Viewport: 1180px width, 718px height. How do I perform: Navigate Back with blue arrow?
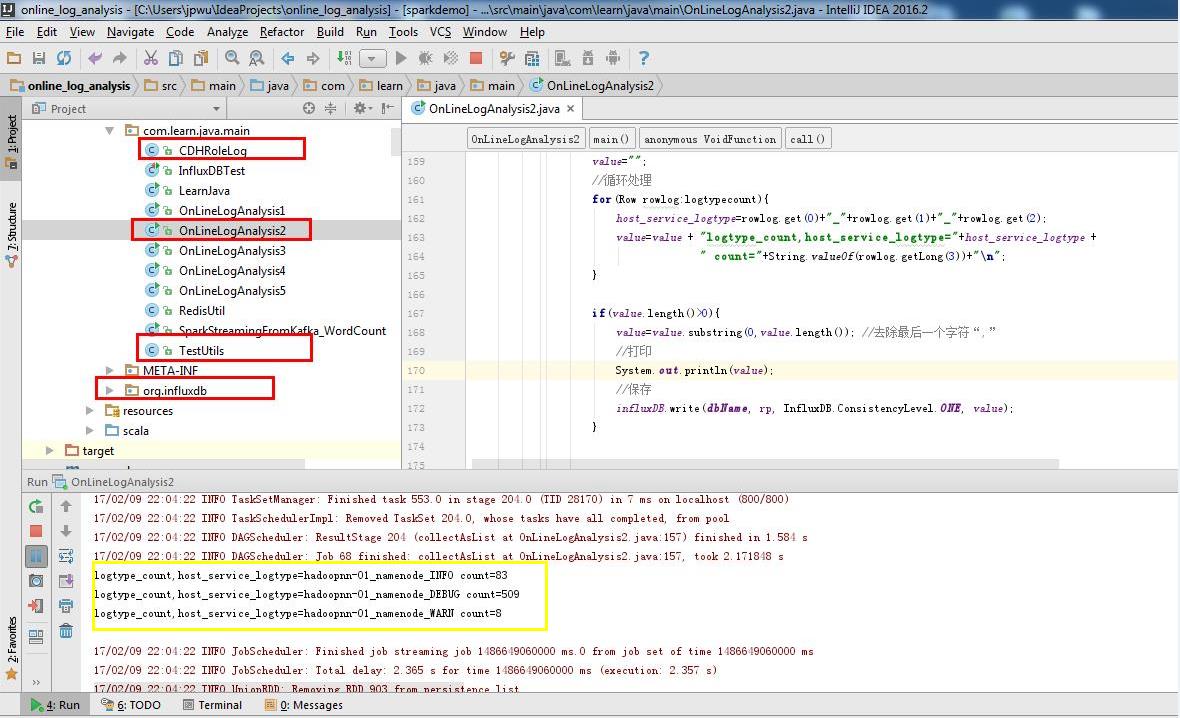(287, 58)
